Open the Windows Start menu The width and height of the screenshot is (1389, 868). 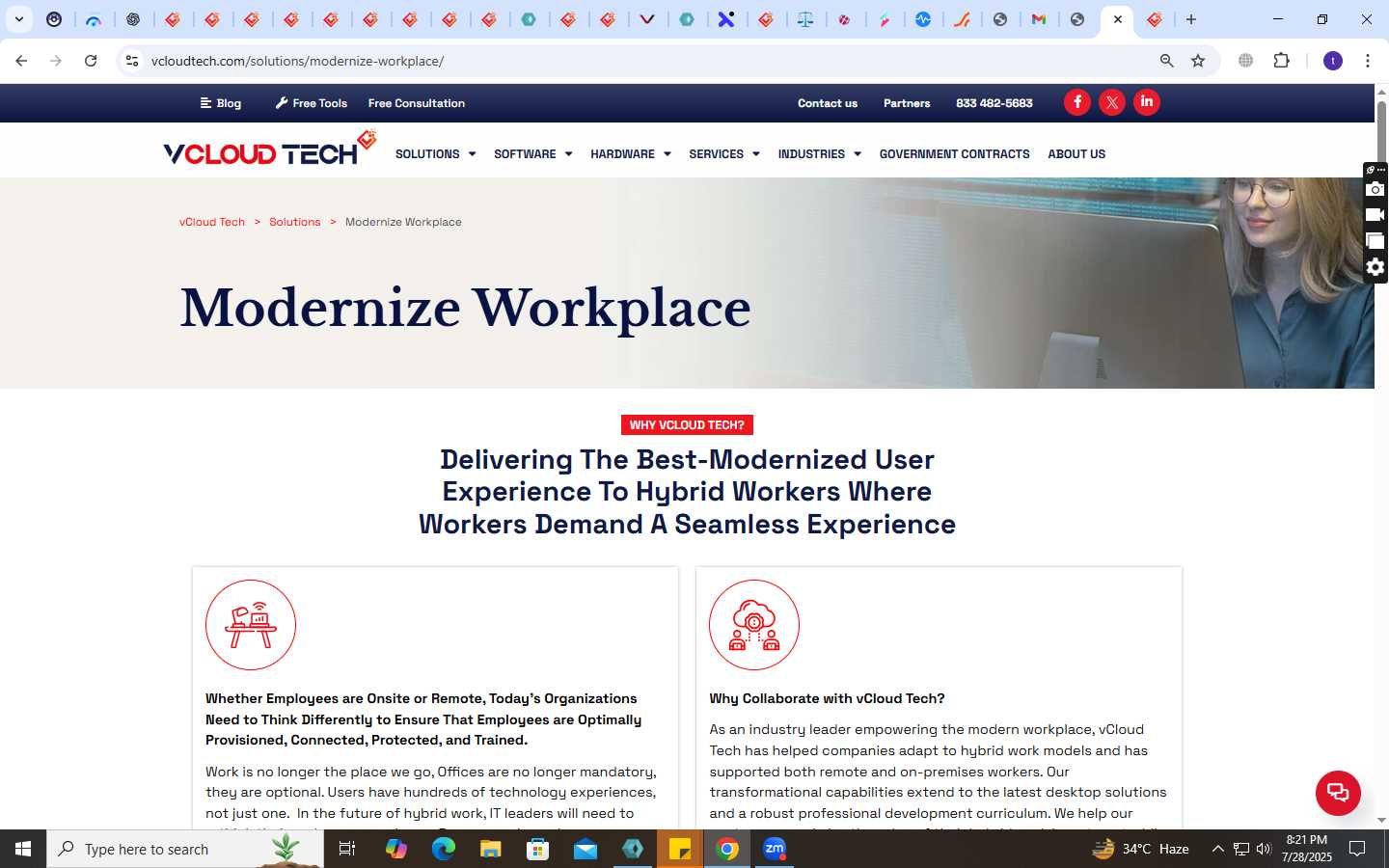click(23, 849)
